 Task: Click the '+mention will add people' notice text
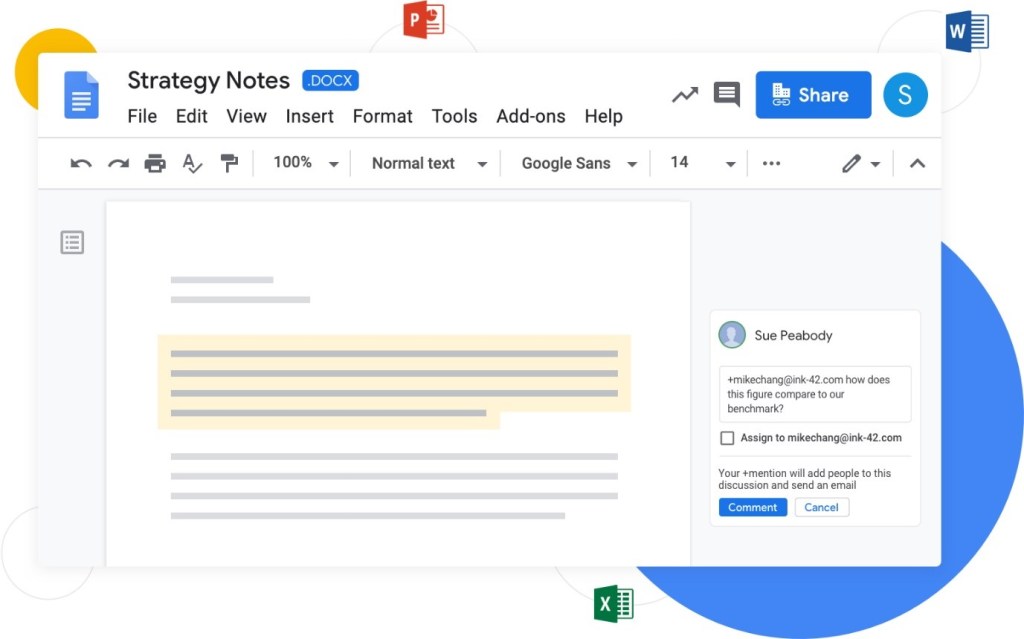(x=805, y=479)
